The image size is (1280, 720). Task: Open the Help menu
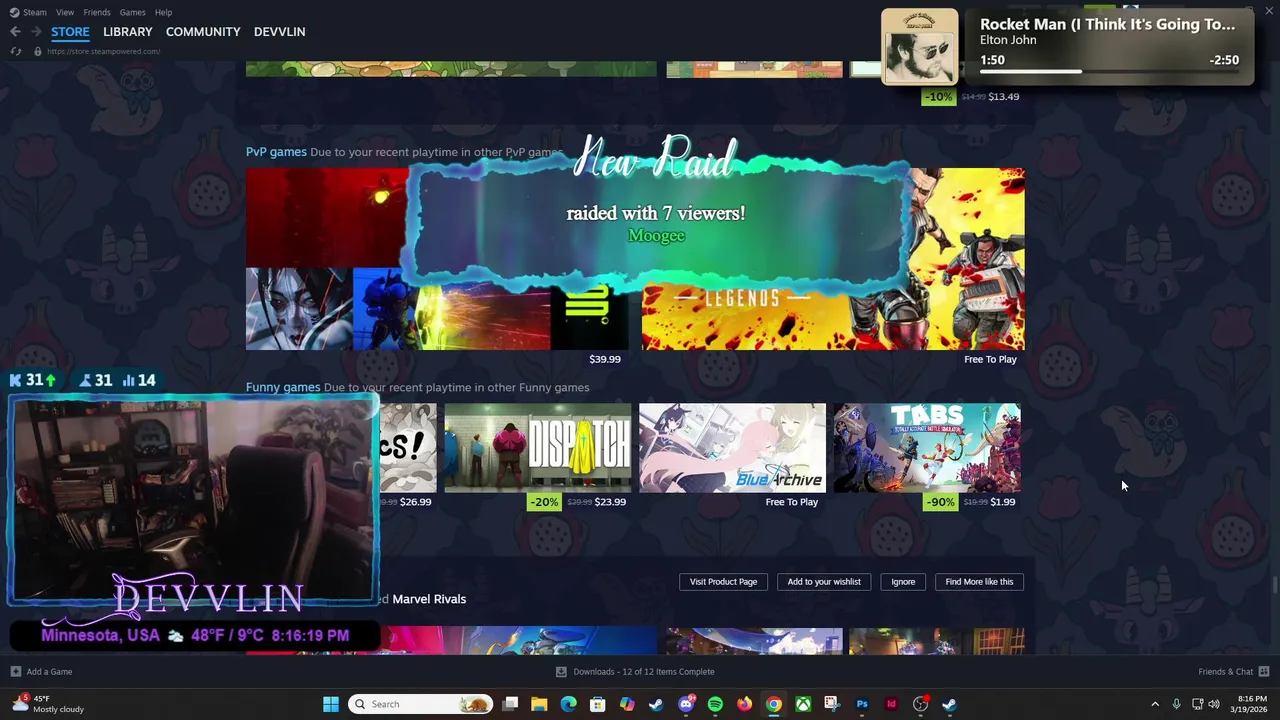[163, 12]
